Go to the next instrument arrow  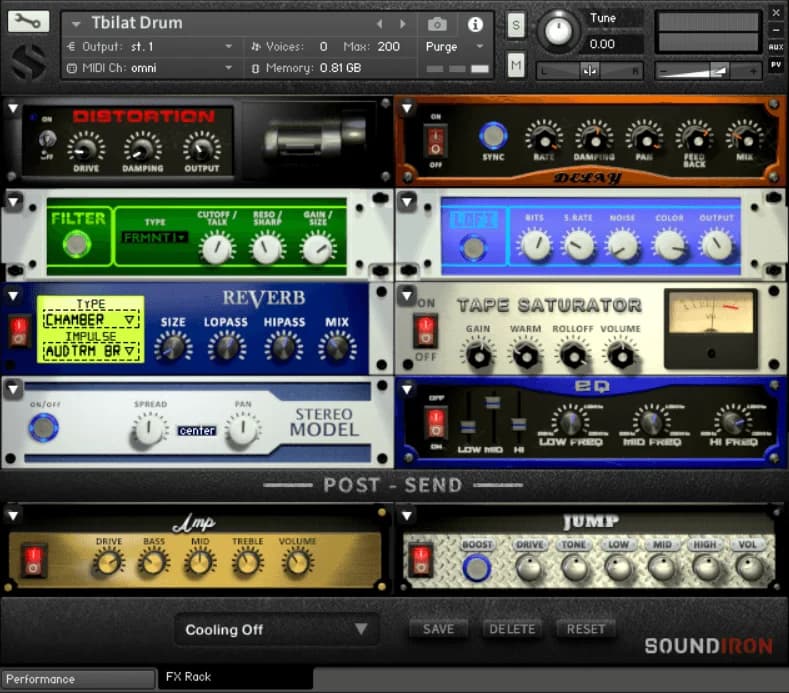click(403, 24)
